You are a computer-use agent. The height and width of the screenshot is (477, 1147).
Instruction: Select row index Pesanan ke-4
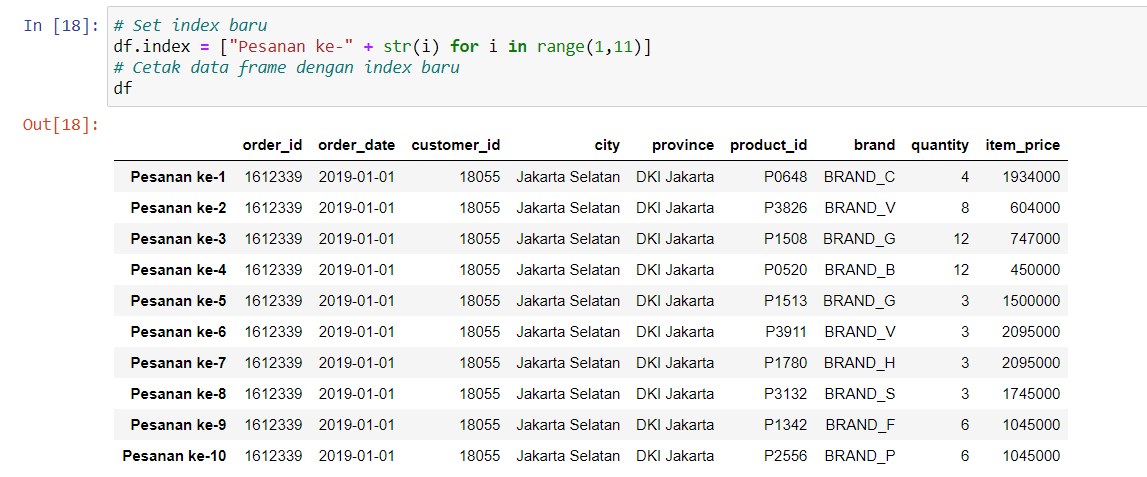pyautogui.click(x=178, y=270)
